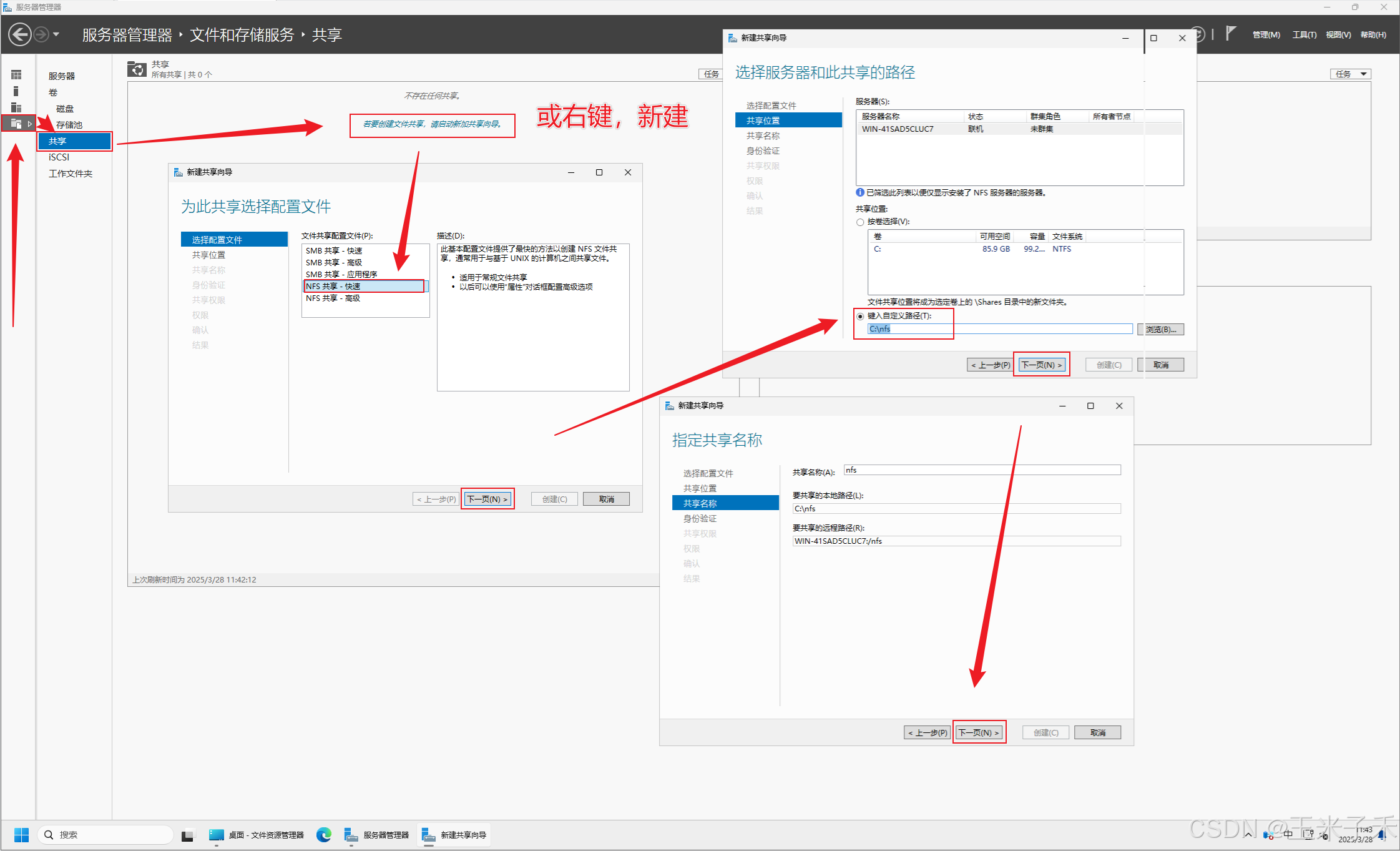This screenshot has width=1400, height=851.
Task: Select the 按卷选择 radio button
Action: (x=860, y=222)
